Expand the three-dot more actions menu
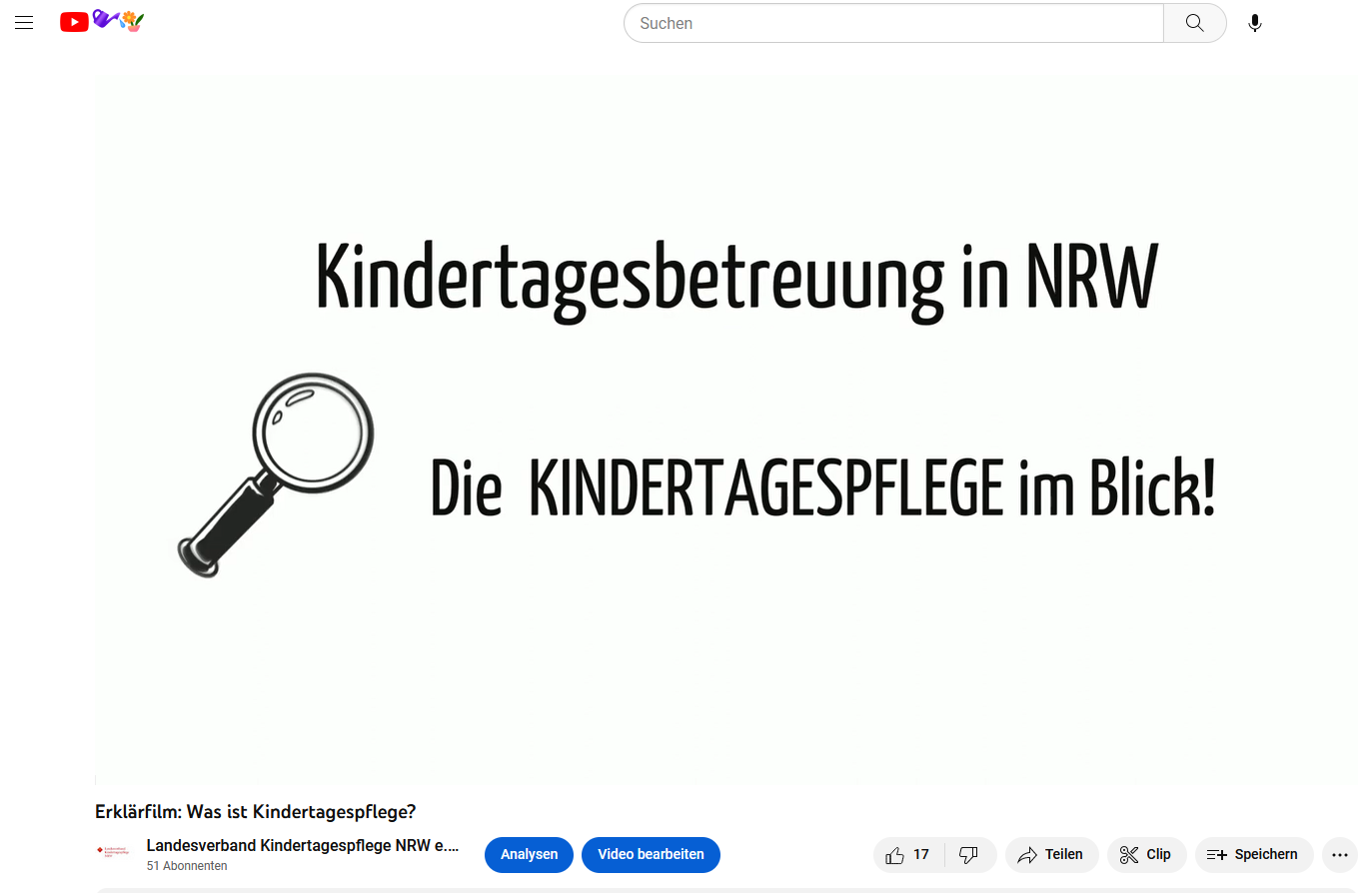The image size is (1372, 893). point(1339,855)
